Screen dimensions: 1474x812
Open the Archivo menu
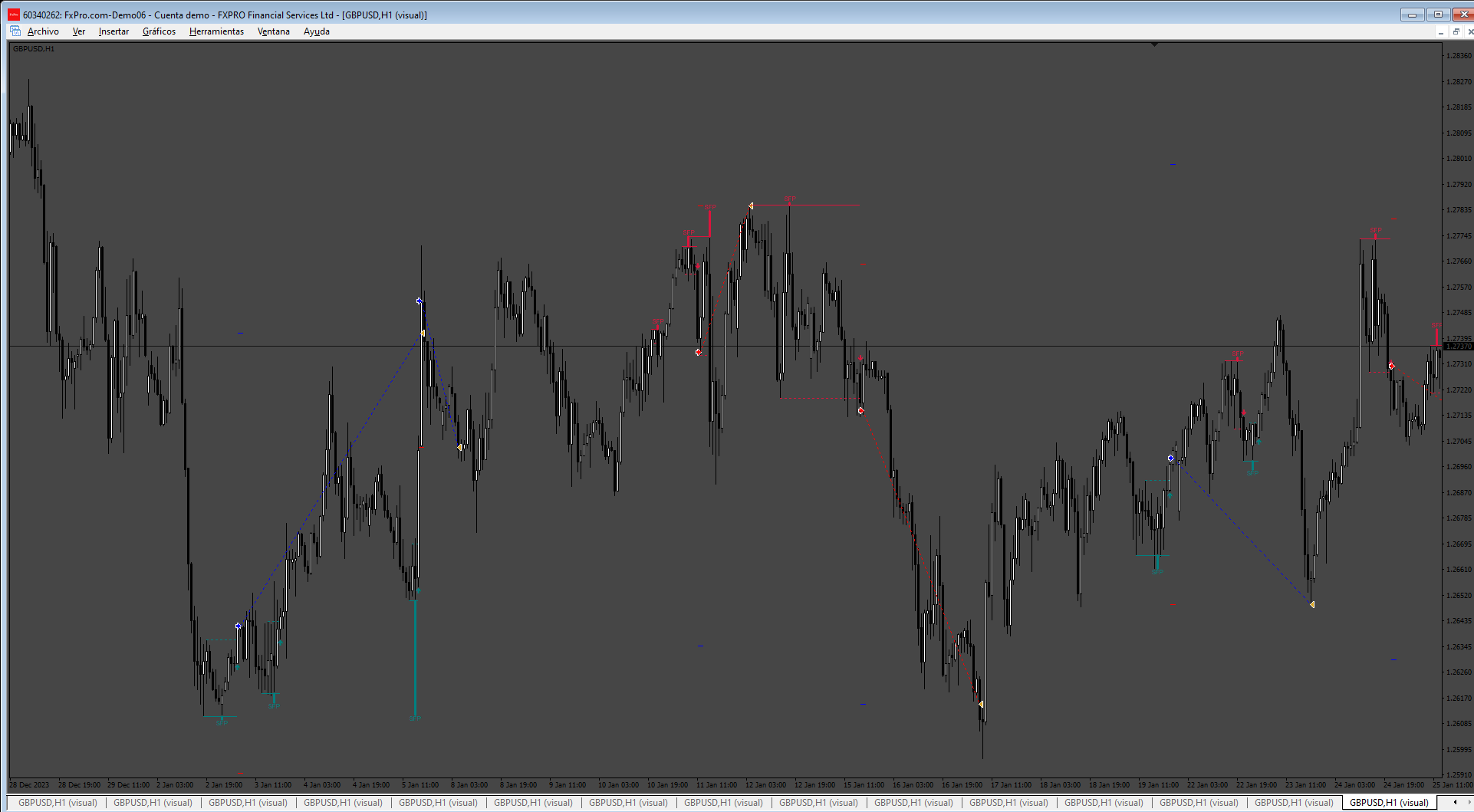[43, 31]
